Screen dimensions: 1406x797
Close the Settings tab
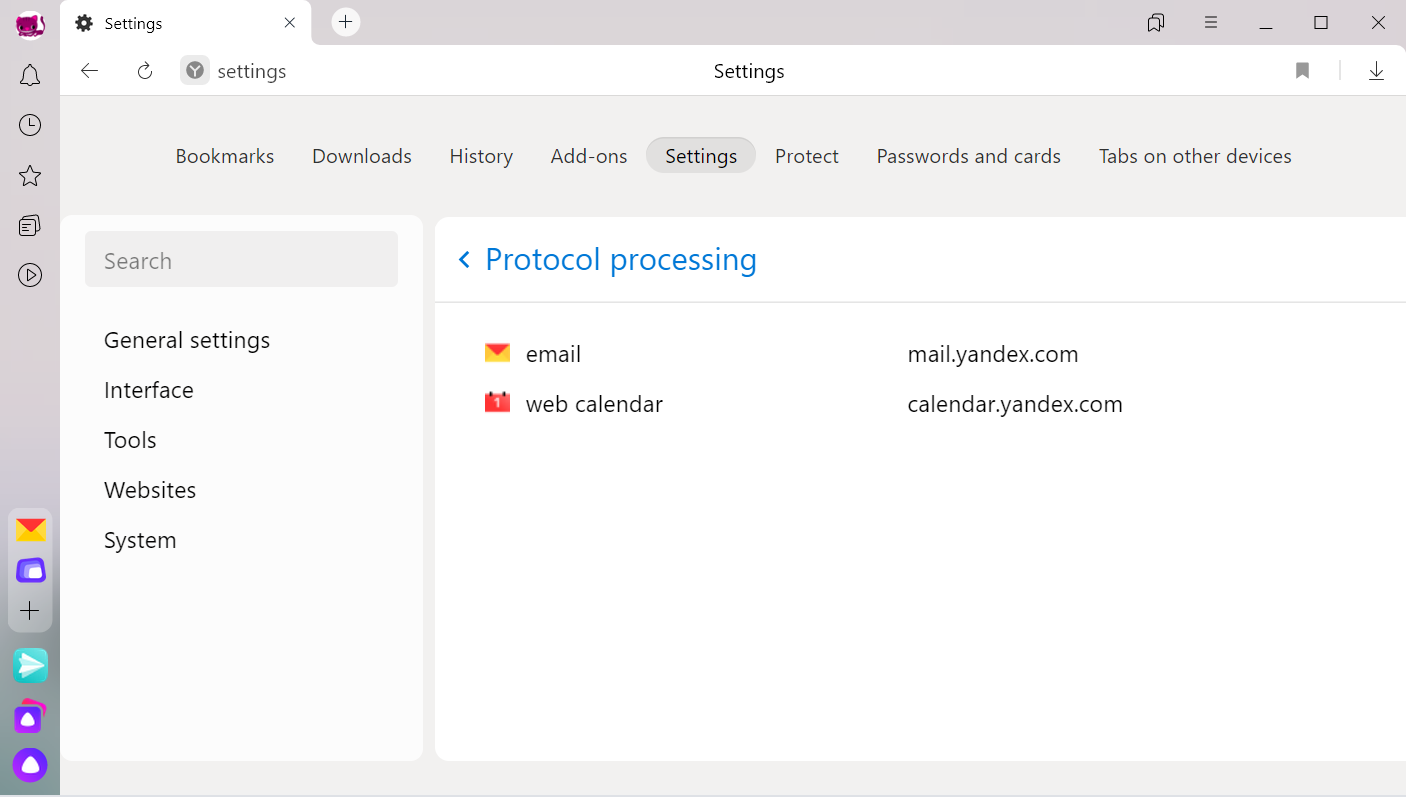pyautogui.click(x=290, y=23)
